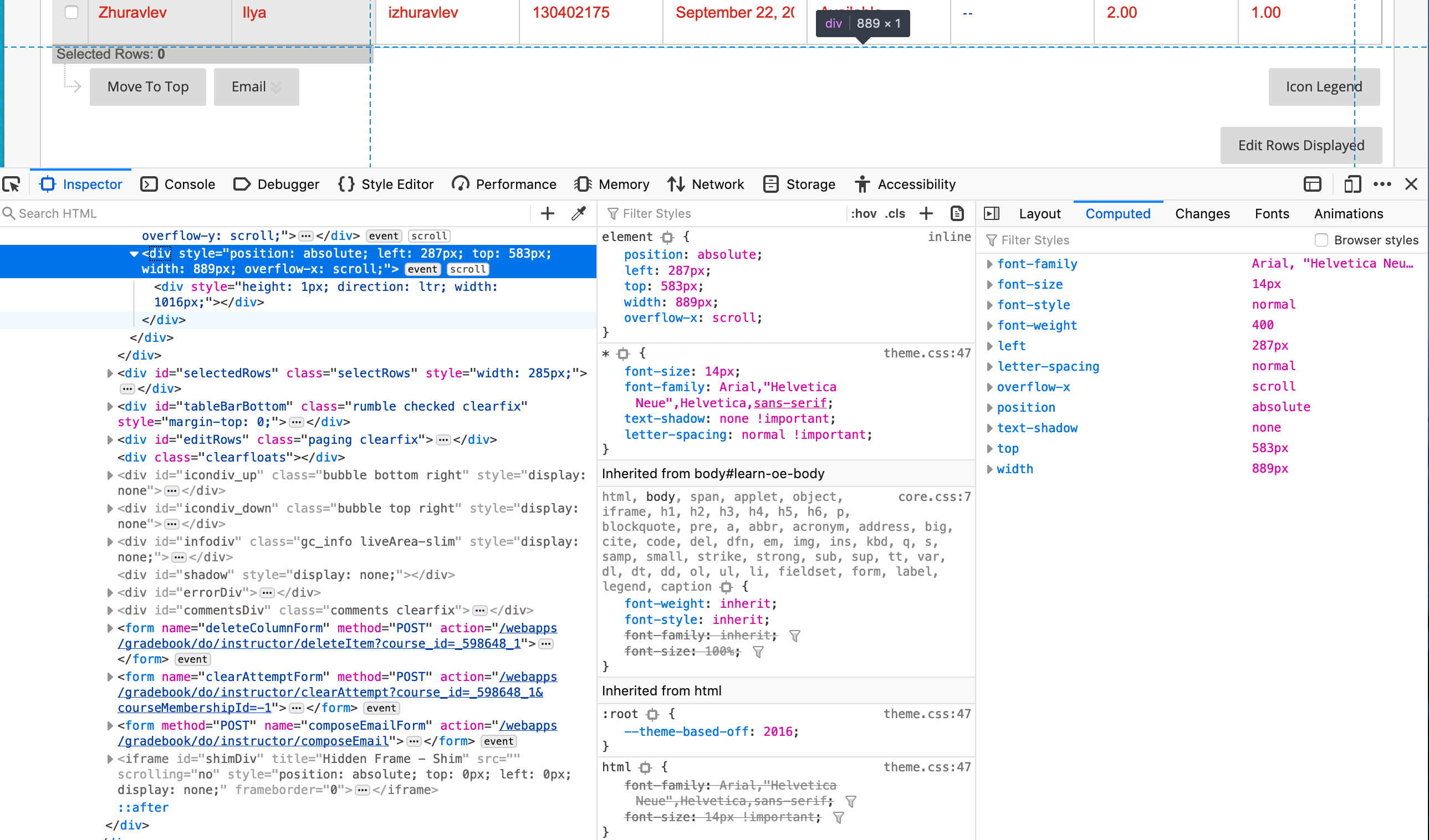The image size is (1429, 840).
Task: Open the Fonts tab in sidebar
Action: pos(1272,214)
